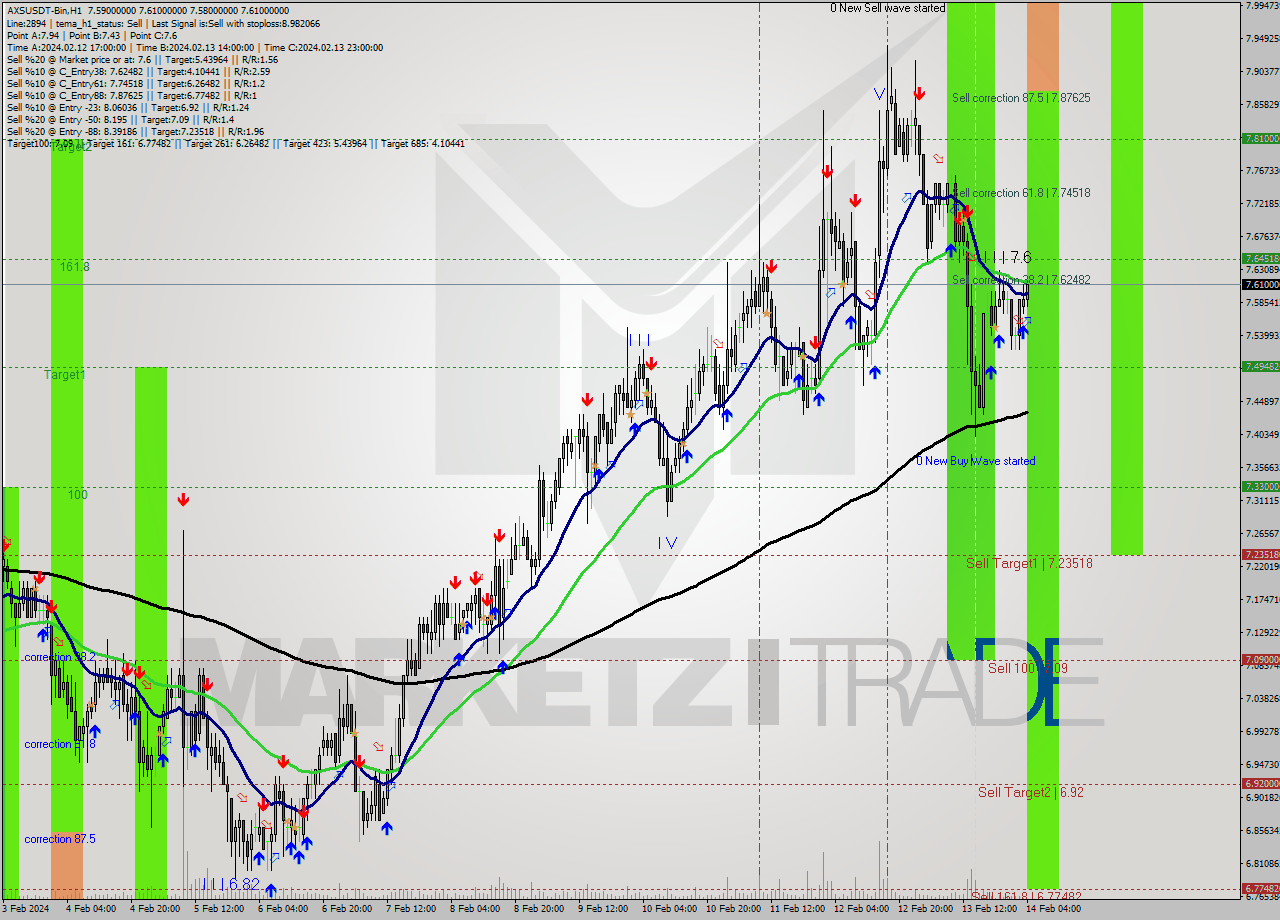Click the '6 Feb 04:00' time axis label
The image size is (1280, 920).
tap(283, 909)
